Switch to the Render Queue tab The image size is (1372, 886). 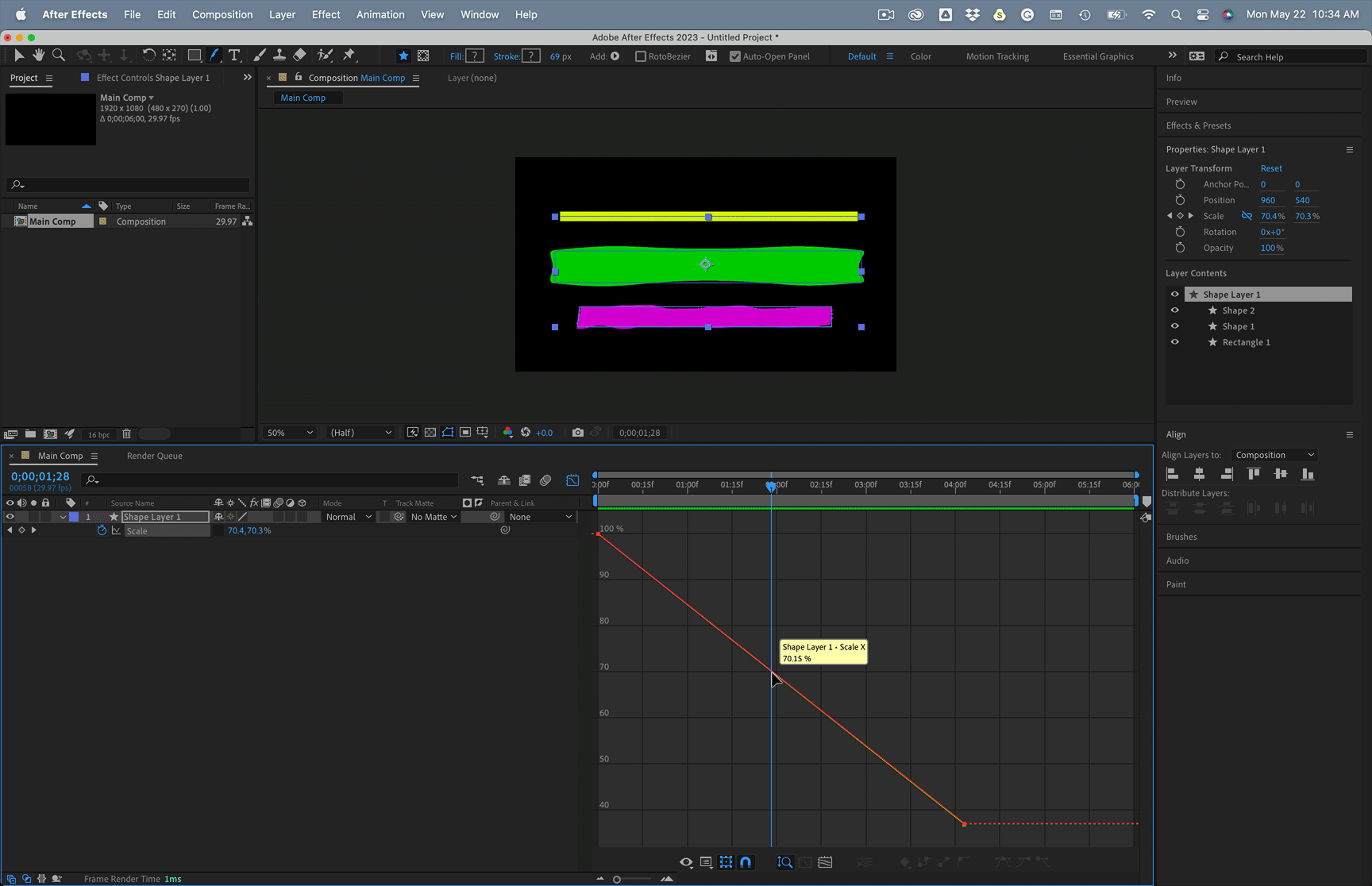[x=155, y=456]
